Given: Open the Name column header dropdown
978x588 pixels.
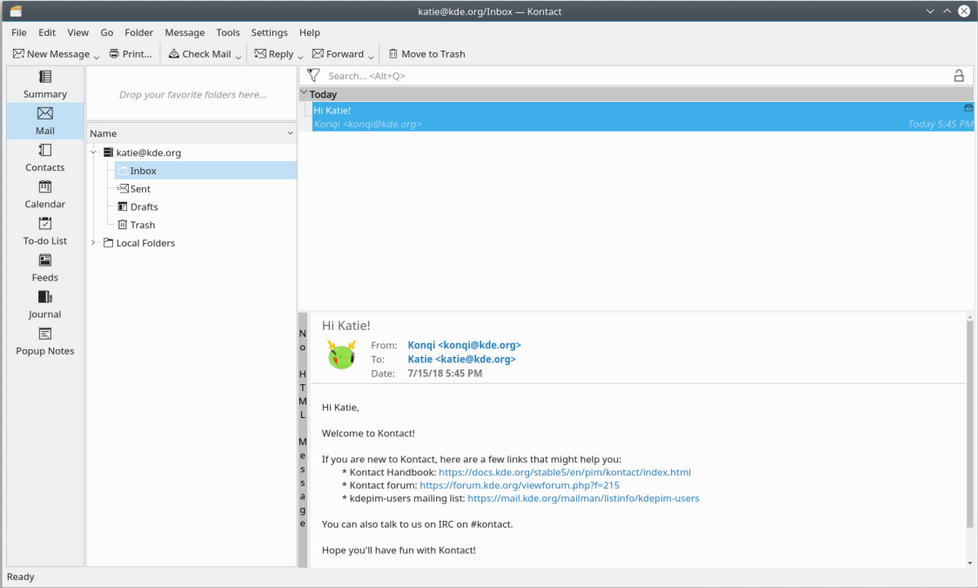Looking at the screenshot, I should click(290, 133).
